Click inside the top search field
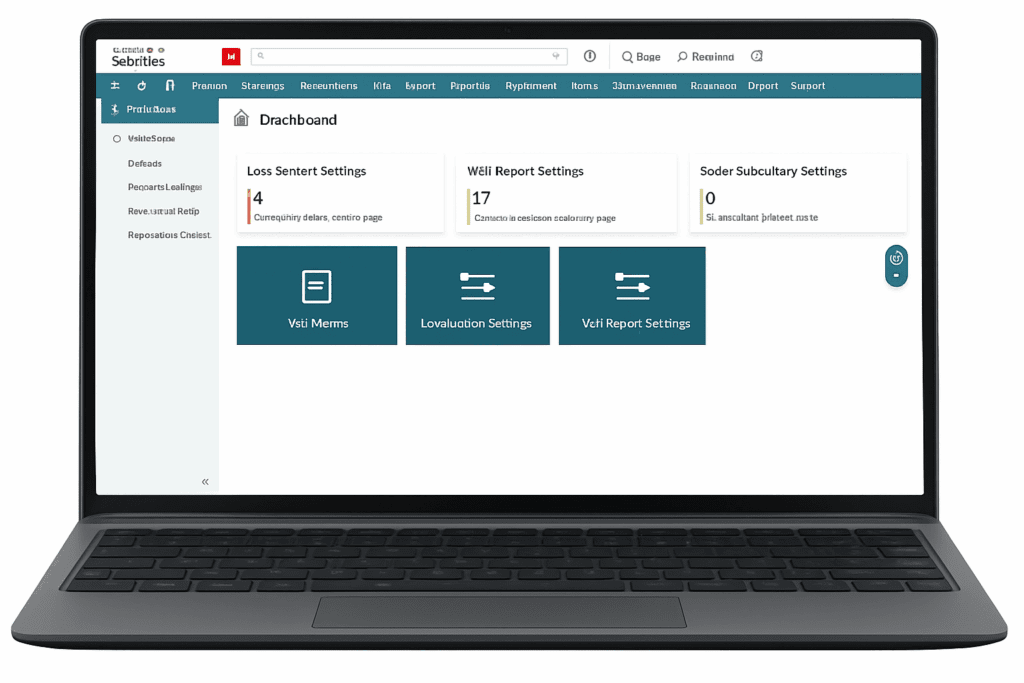 tap(400, 57)
